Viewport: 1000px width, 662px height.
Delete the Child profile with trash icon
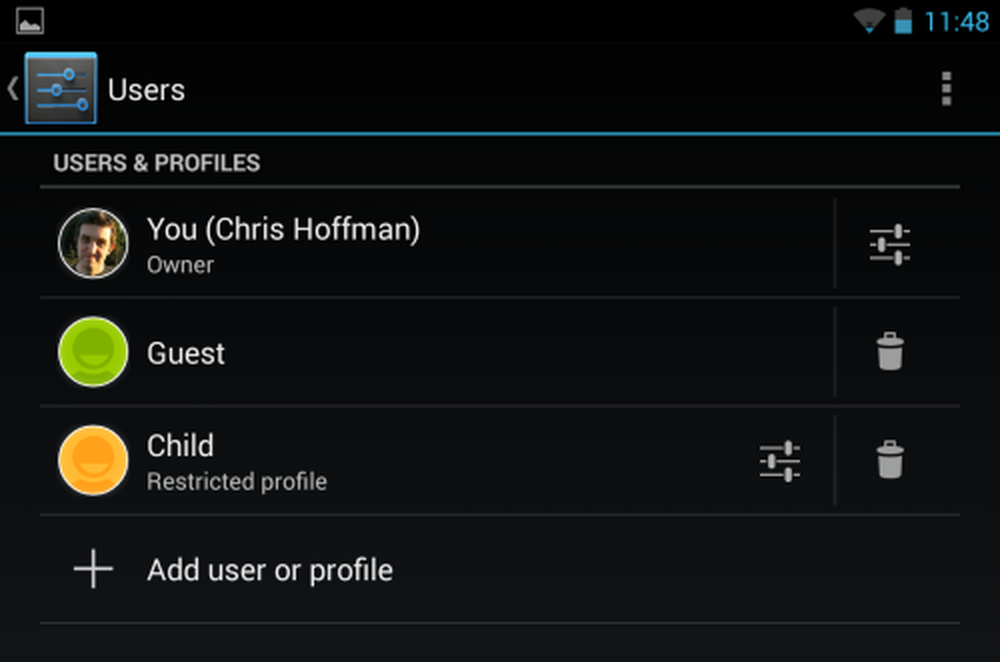pyautogui.click(x=890, y=459)
